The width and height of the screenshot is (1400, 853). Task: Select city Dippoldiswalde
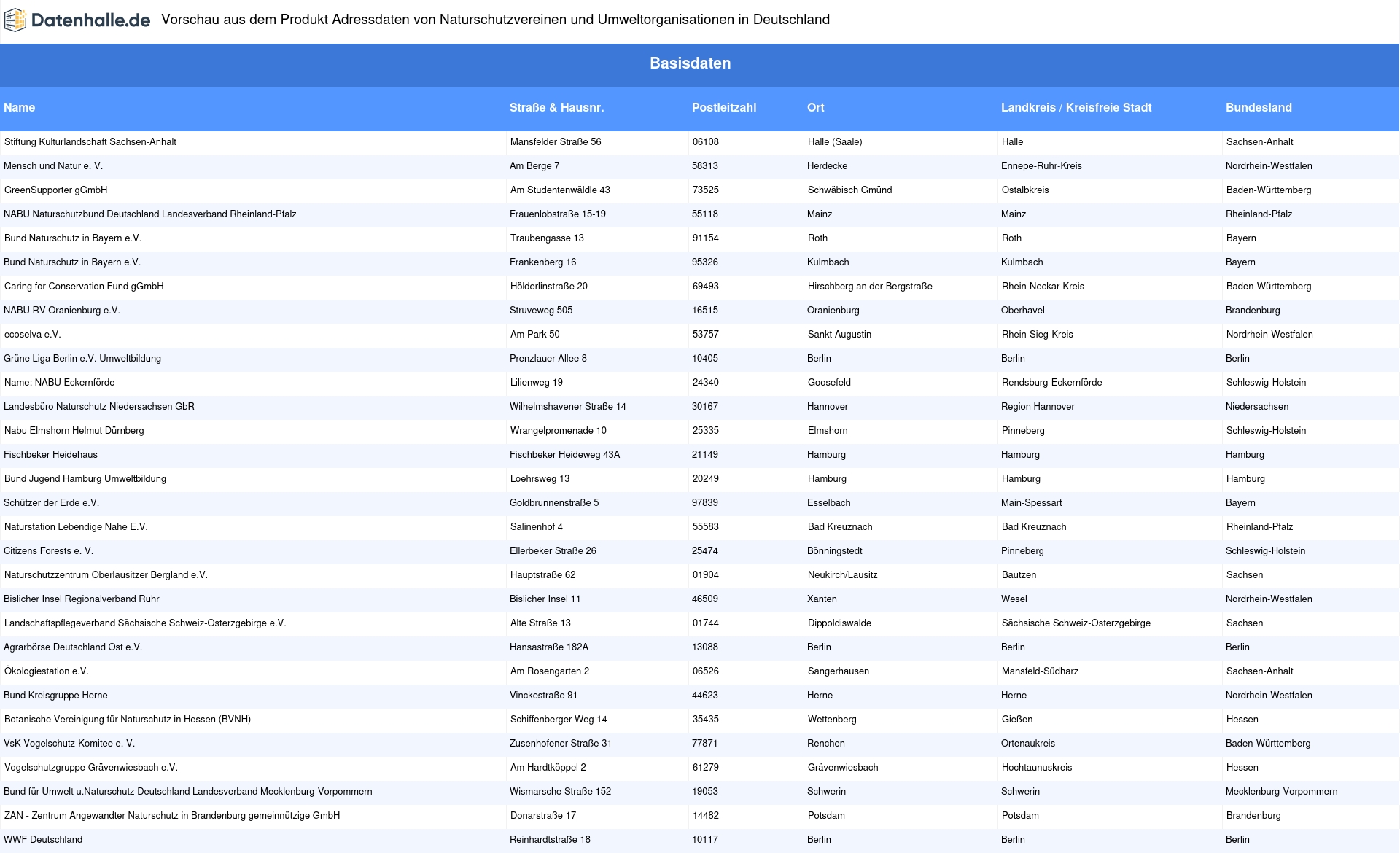(839, 623)
